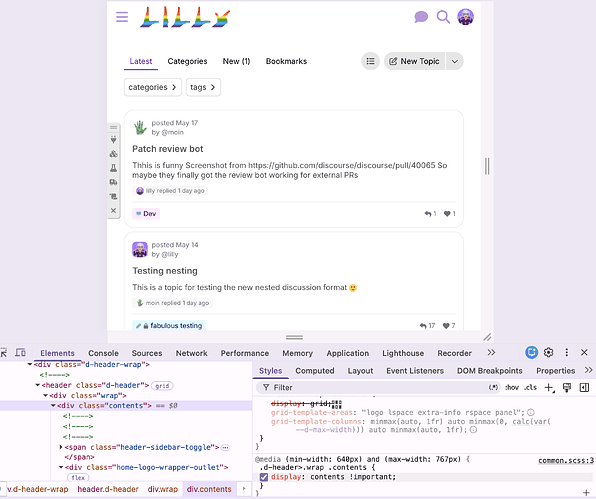Open the Computed styles tab

315,371
